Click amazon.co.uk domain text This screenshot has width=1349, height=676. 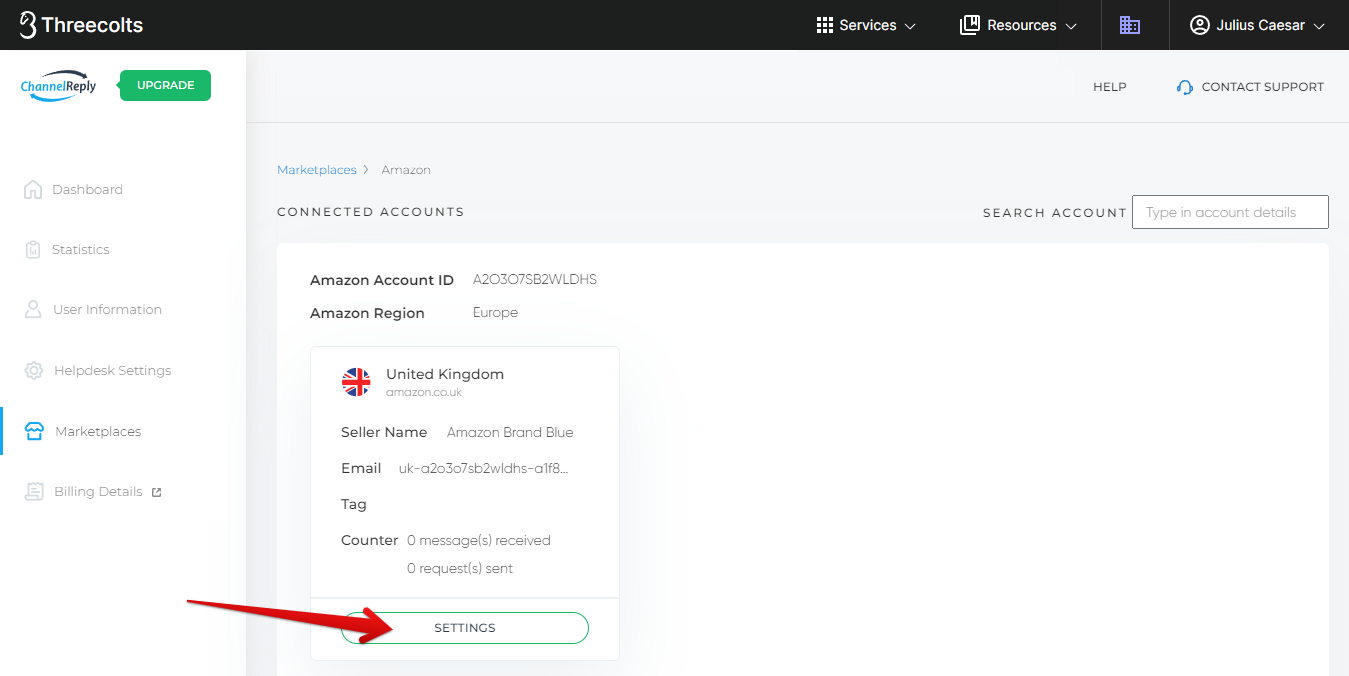pos(424,392)
